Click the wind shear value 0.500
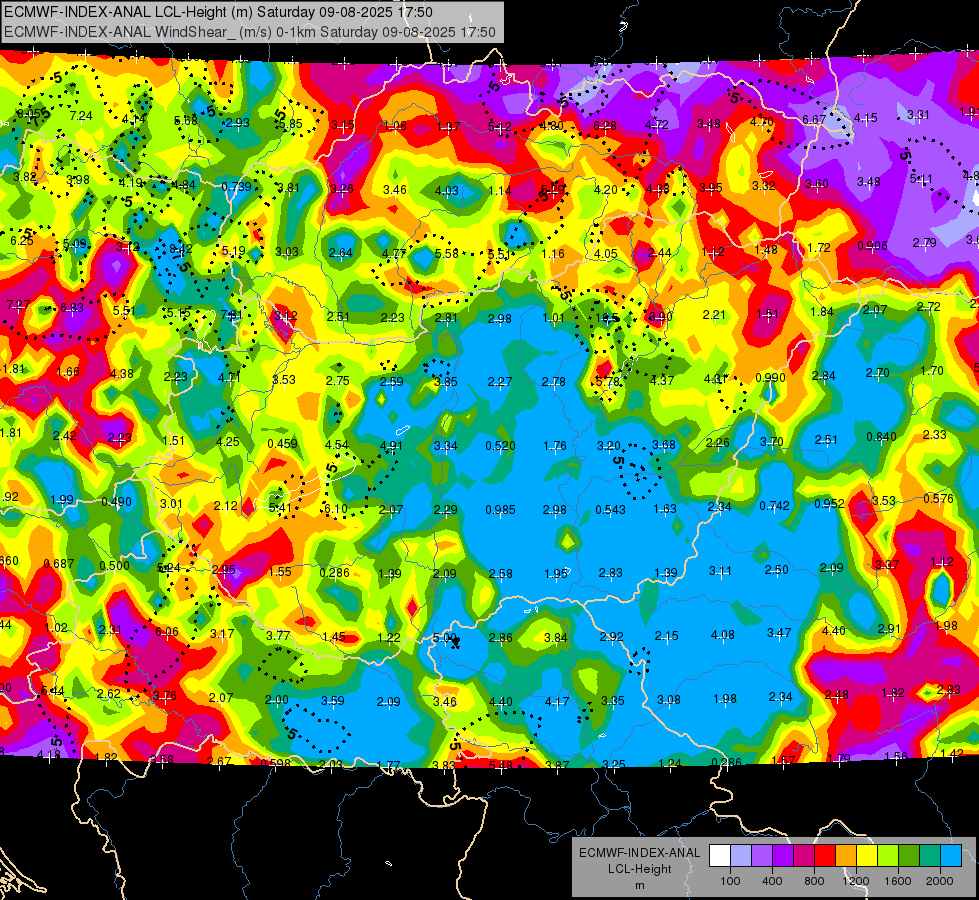 [114, 566]
